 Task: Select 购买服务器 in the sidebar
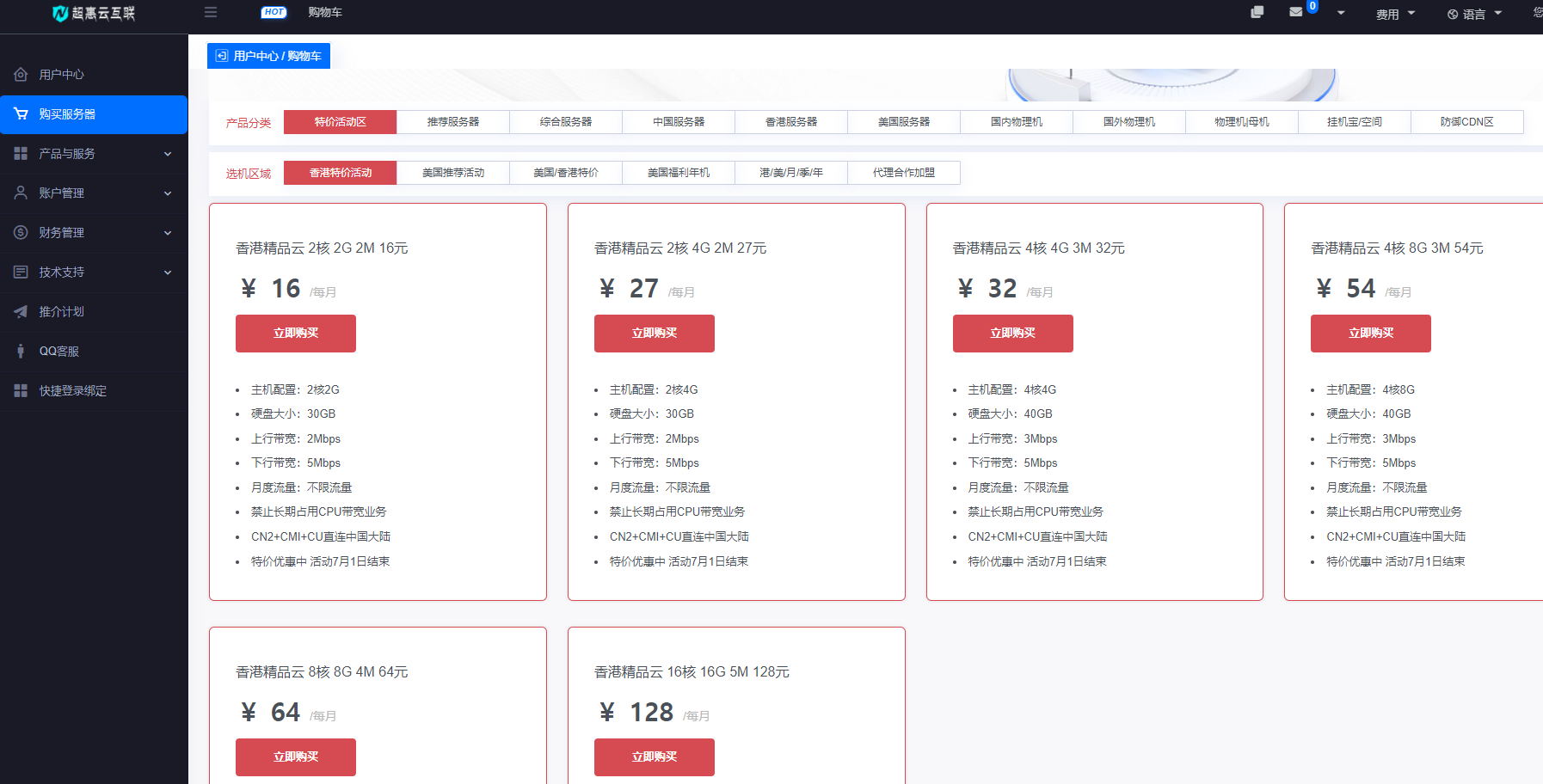pyautogui.click(x=94, y=114)
